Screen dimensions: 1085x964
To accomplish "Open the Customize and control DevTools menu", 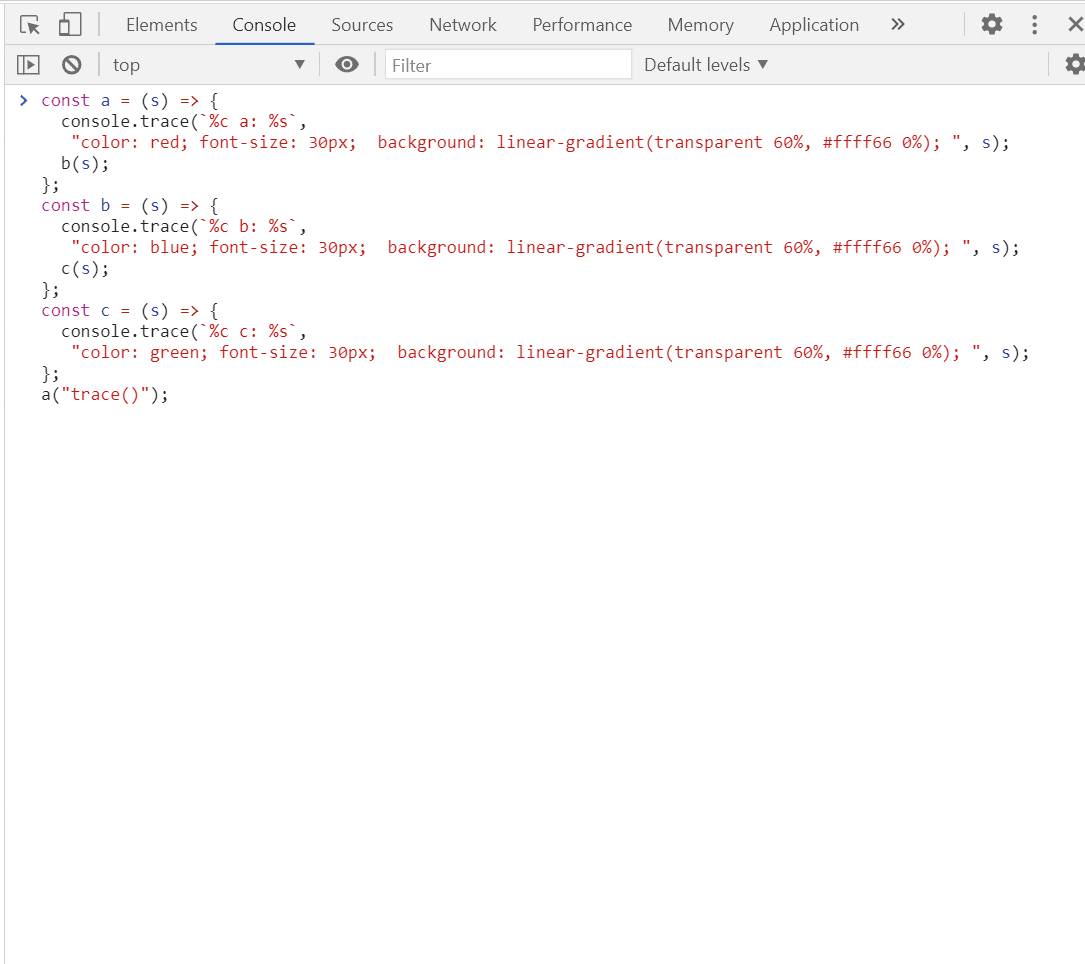I will click(1034, 24).
